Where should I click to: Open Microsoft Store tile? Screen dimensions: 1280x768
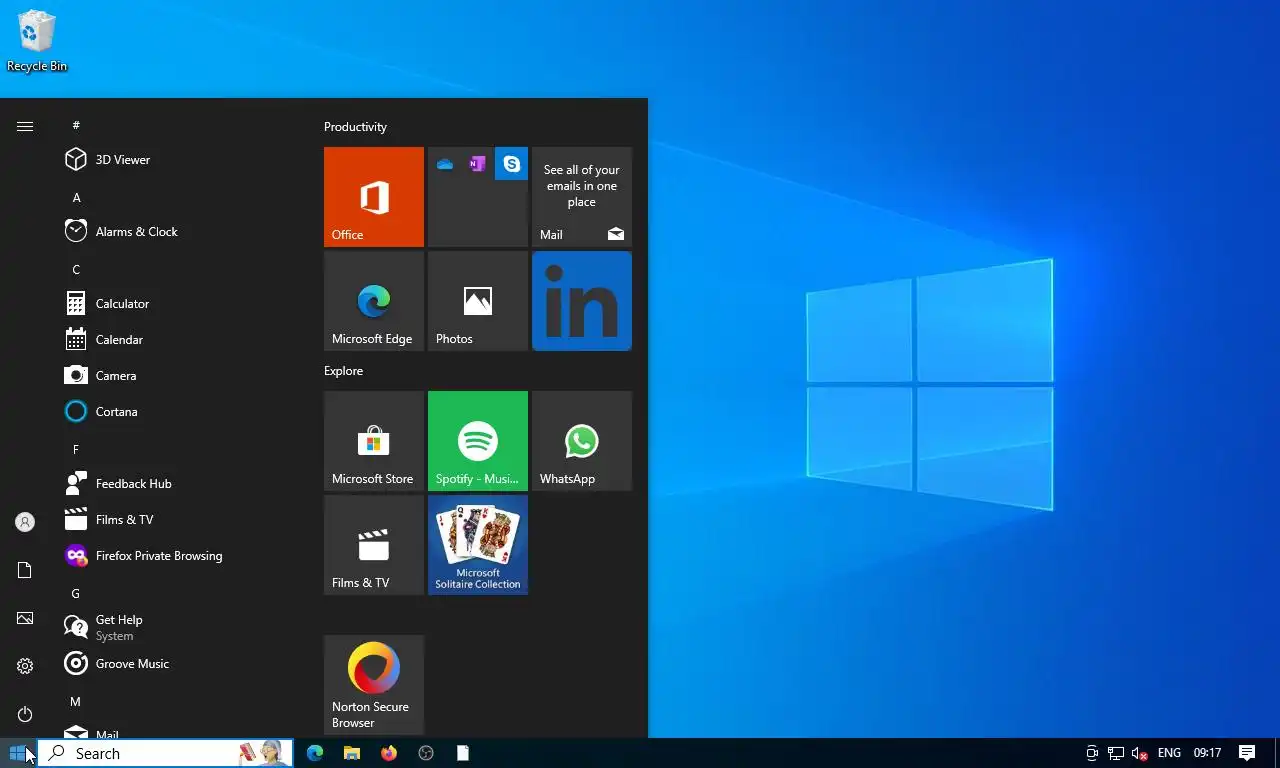click(374, 441)
